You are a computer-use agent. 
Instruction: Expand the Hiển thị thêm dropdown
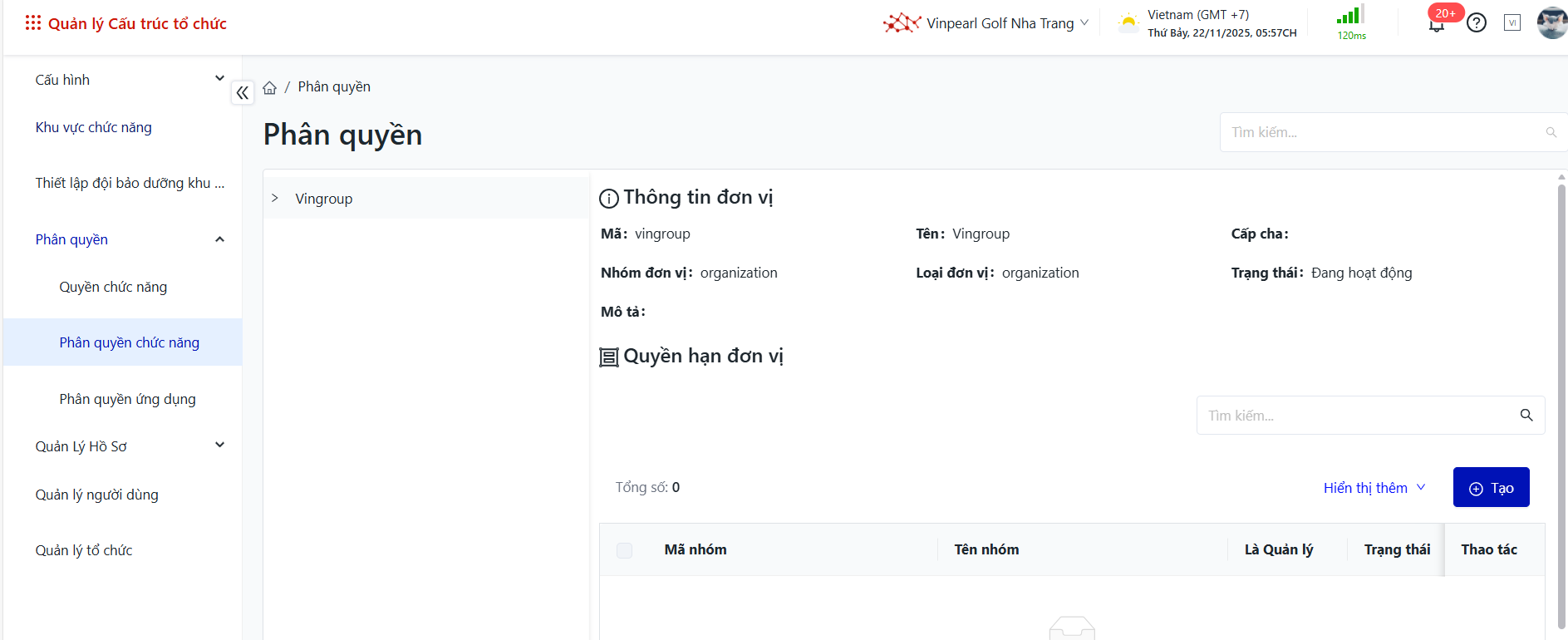[1374, 488]
